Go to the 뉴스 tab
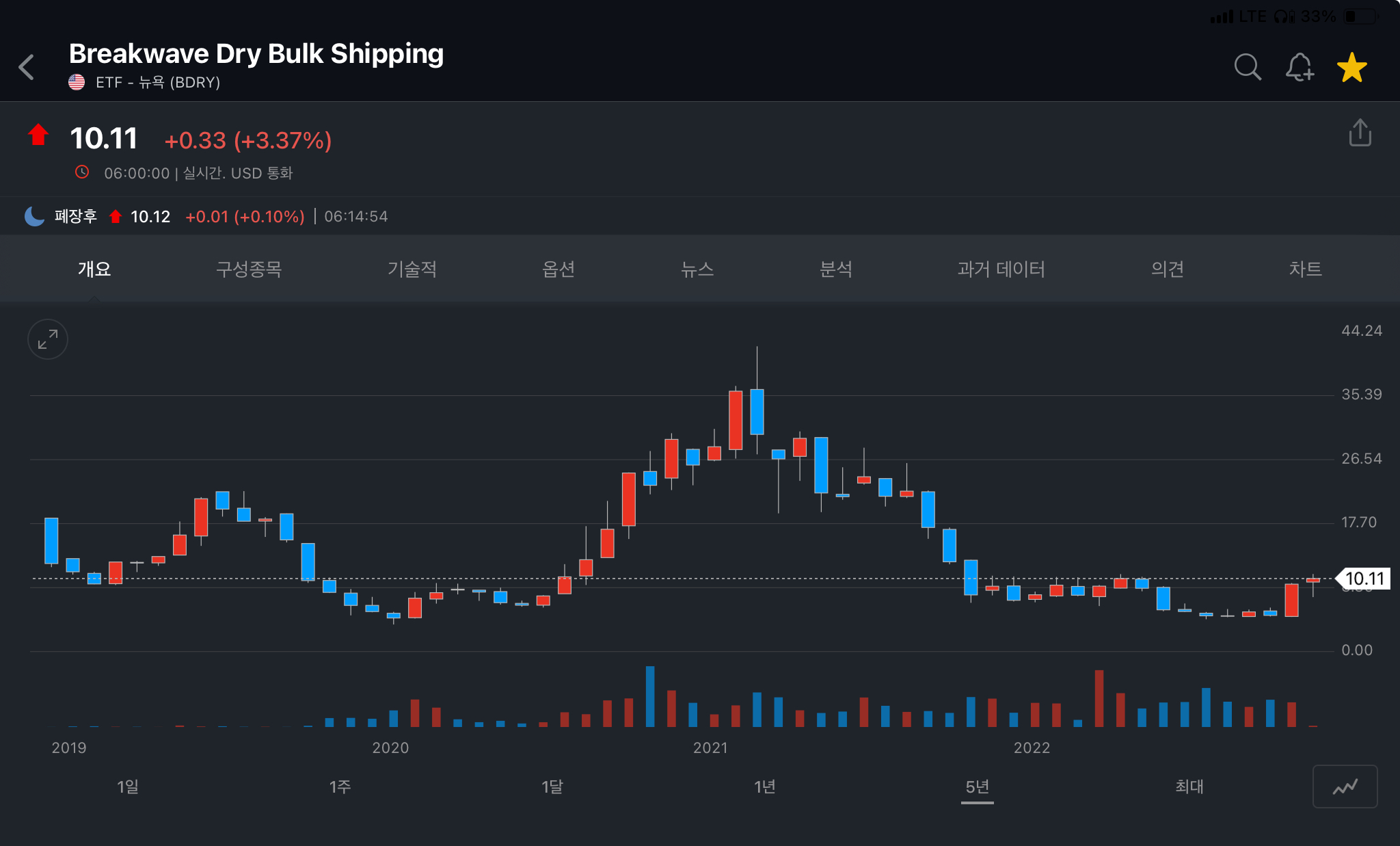The width and height of the screenshot is (1400, 846). (697, 269)
